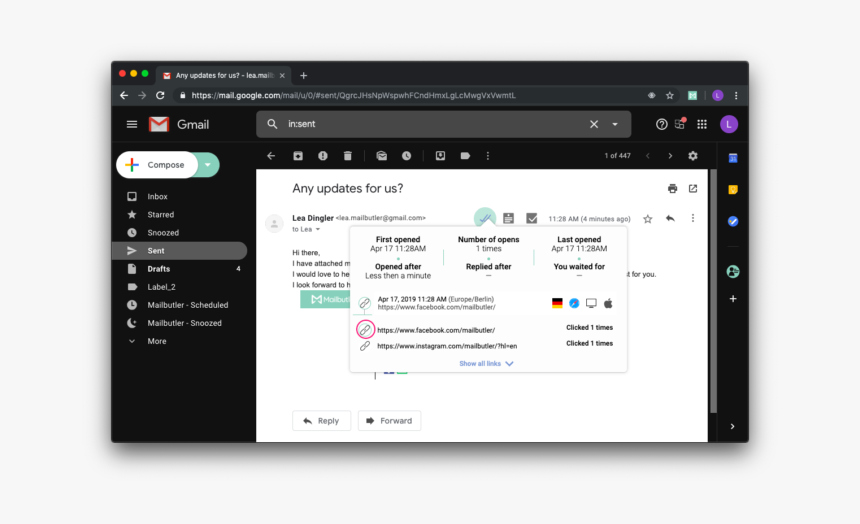Select the 'Any updates for us?' tab
The image size is (860, 524).
pos(224,76)
